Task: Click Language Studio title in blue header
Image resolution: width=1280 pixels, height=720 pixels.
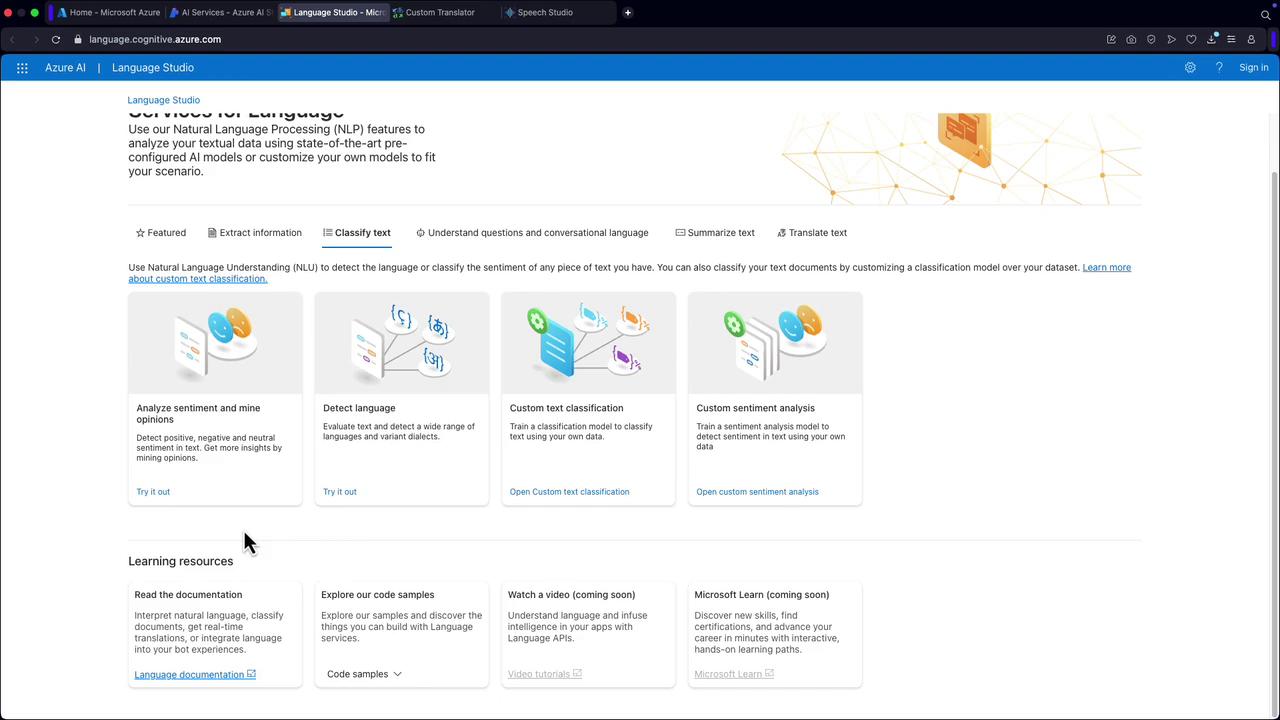Action: 153,68
